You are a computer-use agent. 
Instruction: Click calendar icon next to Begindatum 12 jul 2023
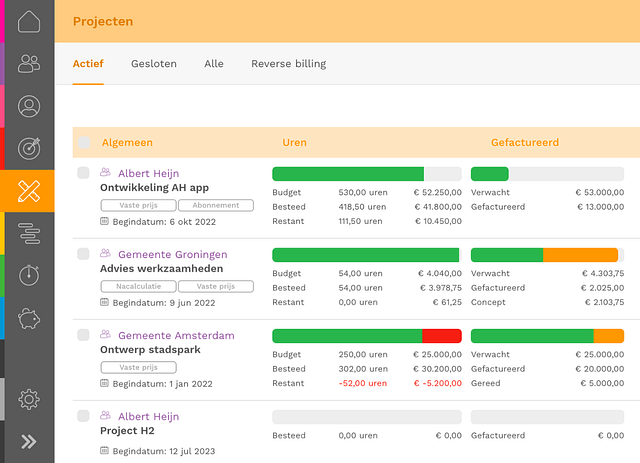pyautogui.click(x=104, y=450)
